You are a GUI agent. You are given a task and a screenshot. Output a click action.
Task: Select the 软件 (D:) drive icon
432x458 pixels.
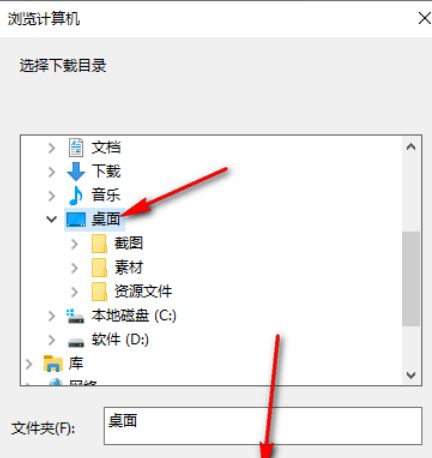tap(76, 341)
